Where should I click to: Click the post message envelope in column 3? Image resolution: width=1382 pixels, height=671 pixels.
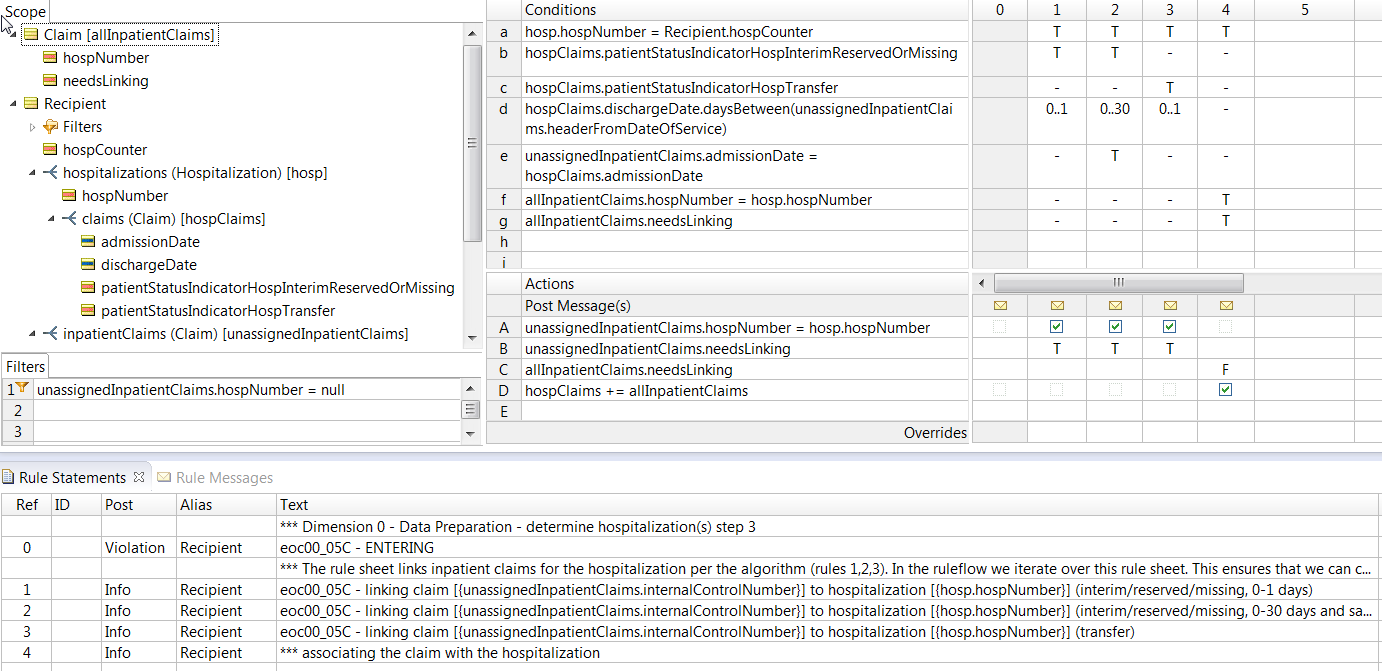[x=1170, y=306]
